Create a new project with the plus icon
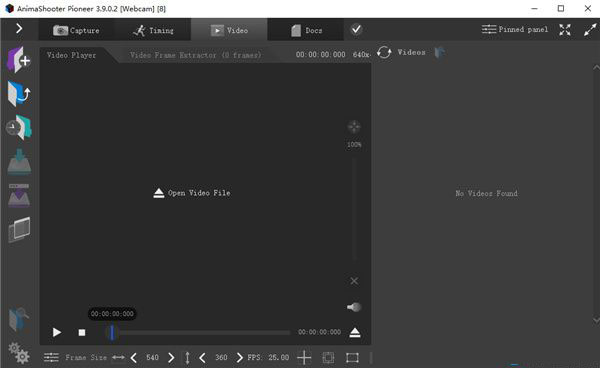This screenshot has width=600, height=368. click(x=19, y=60)
